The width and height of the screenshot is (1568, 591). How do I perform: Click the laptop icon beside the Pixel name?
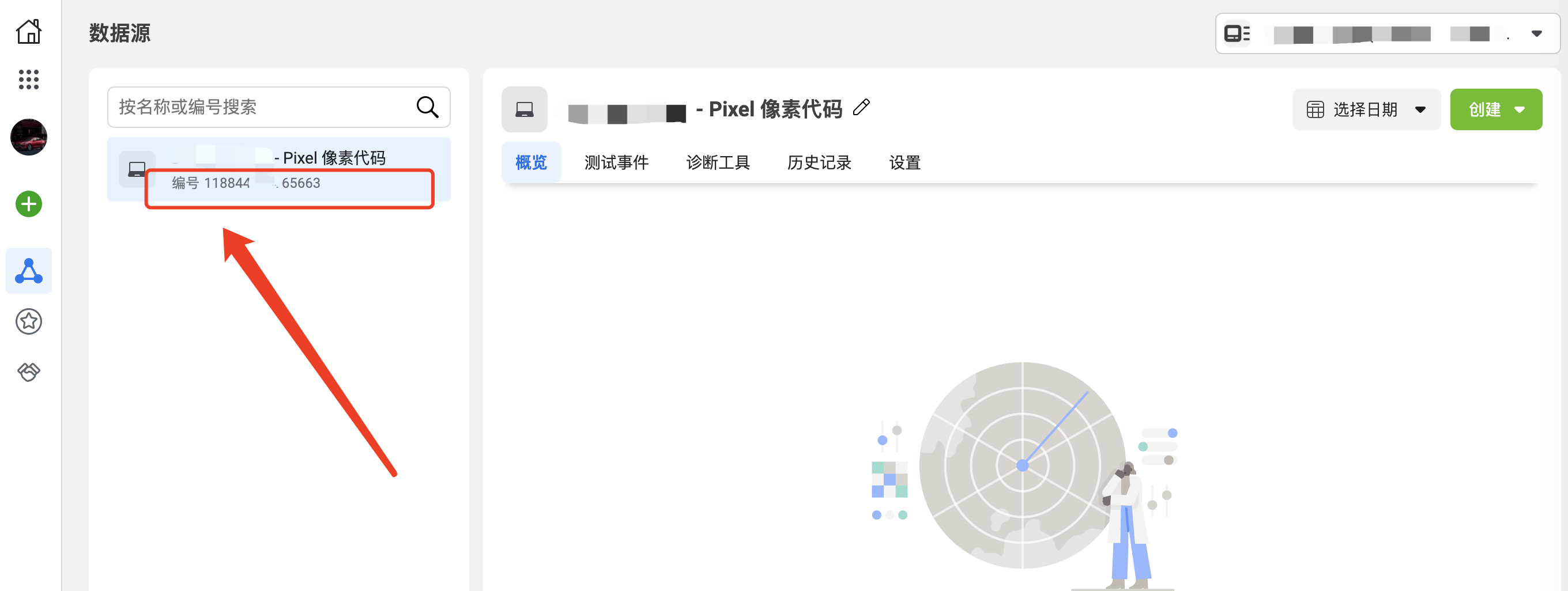coord(524,109)
